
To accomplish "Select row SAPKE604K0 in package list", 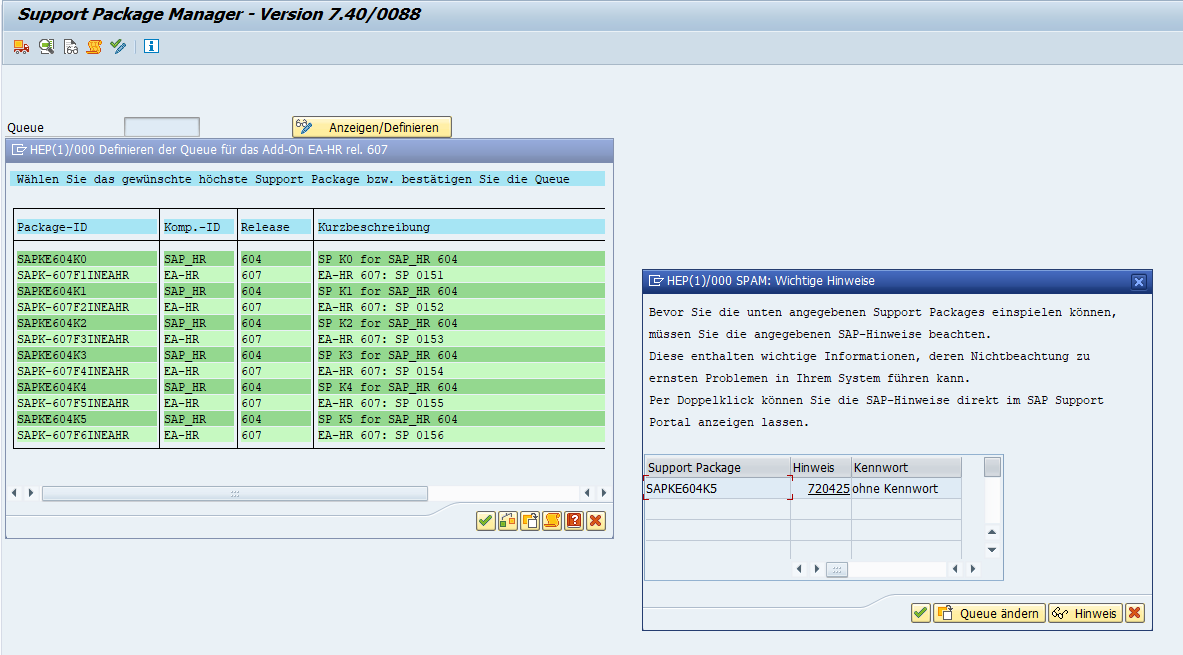I will [x=310, y=259].
